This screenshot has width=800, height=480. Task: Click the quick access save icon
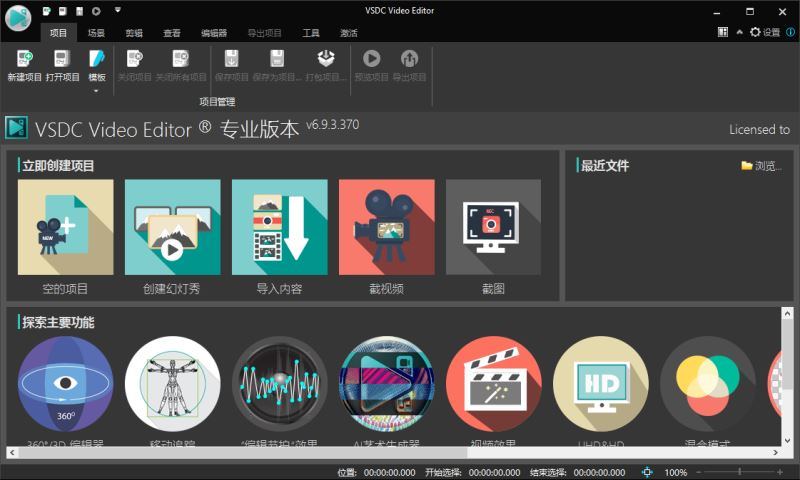pyautogui.click(x=80, y=11)
